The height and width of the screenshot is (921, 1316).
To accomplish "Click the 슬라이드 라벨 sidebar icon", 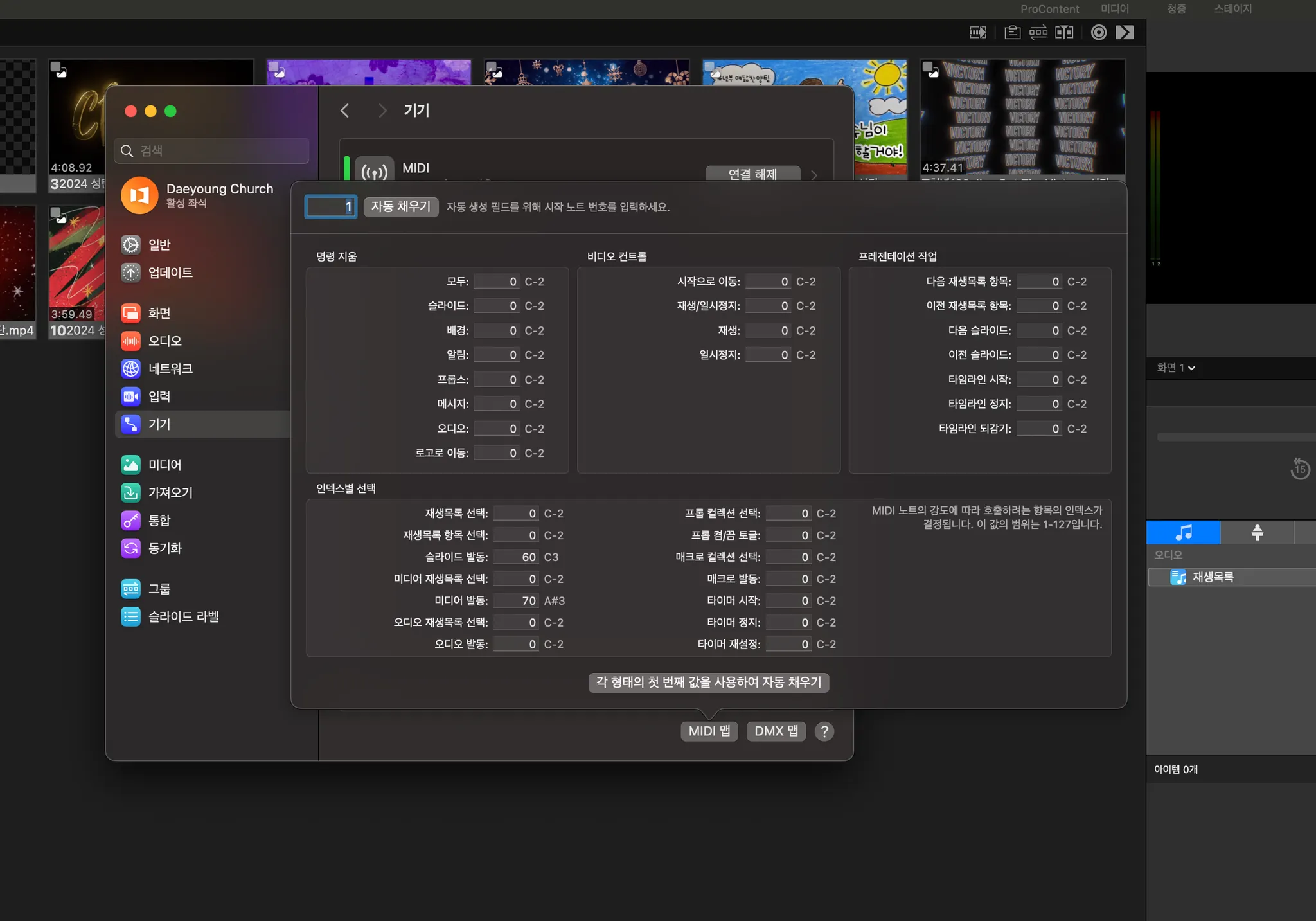I will (x=130, y=616).
